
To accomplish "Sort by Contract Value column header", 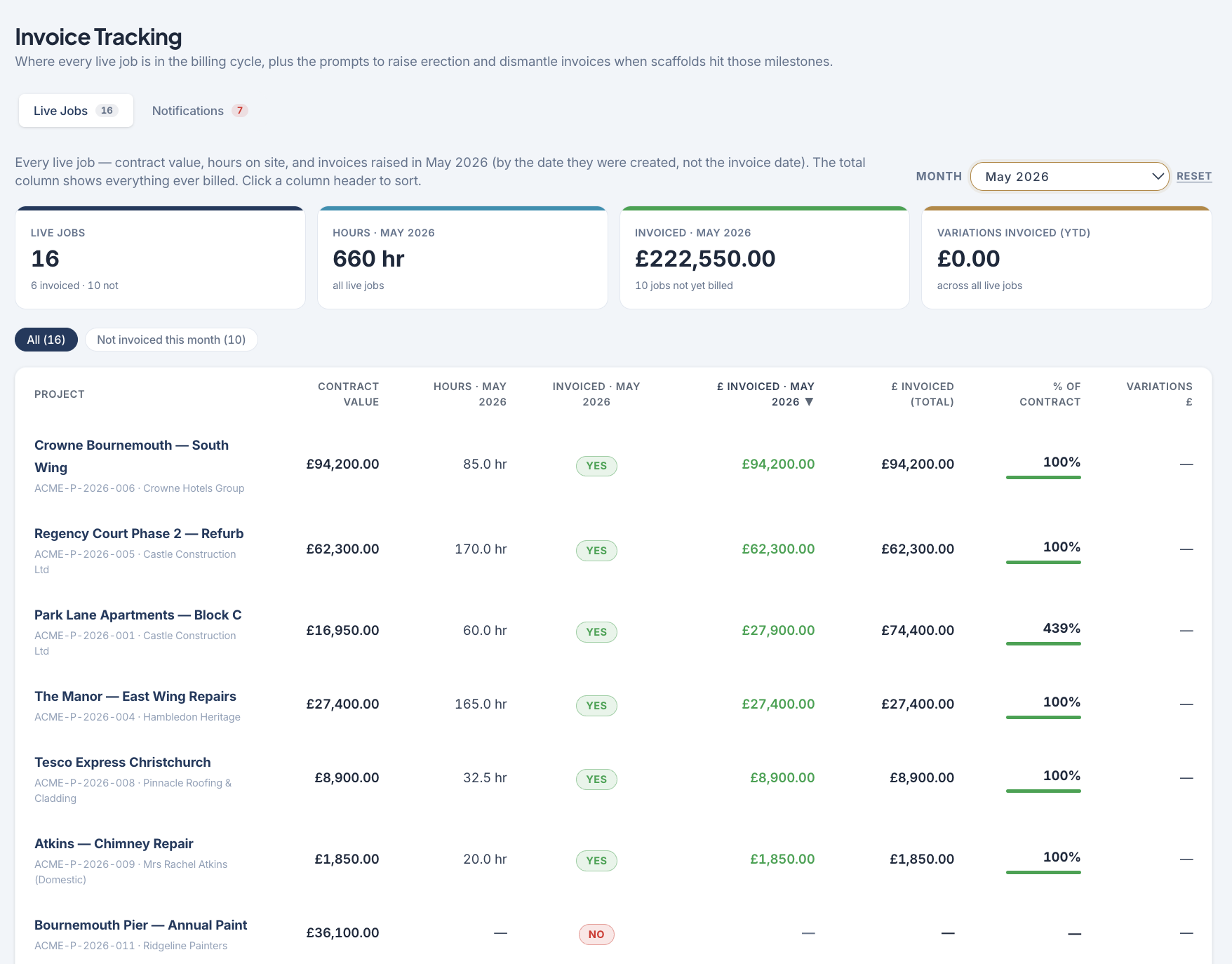I will pos(348,394).
